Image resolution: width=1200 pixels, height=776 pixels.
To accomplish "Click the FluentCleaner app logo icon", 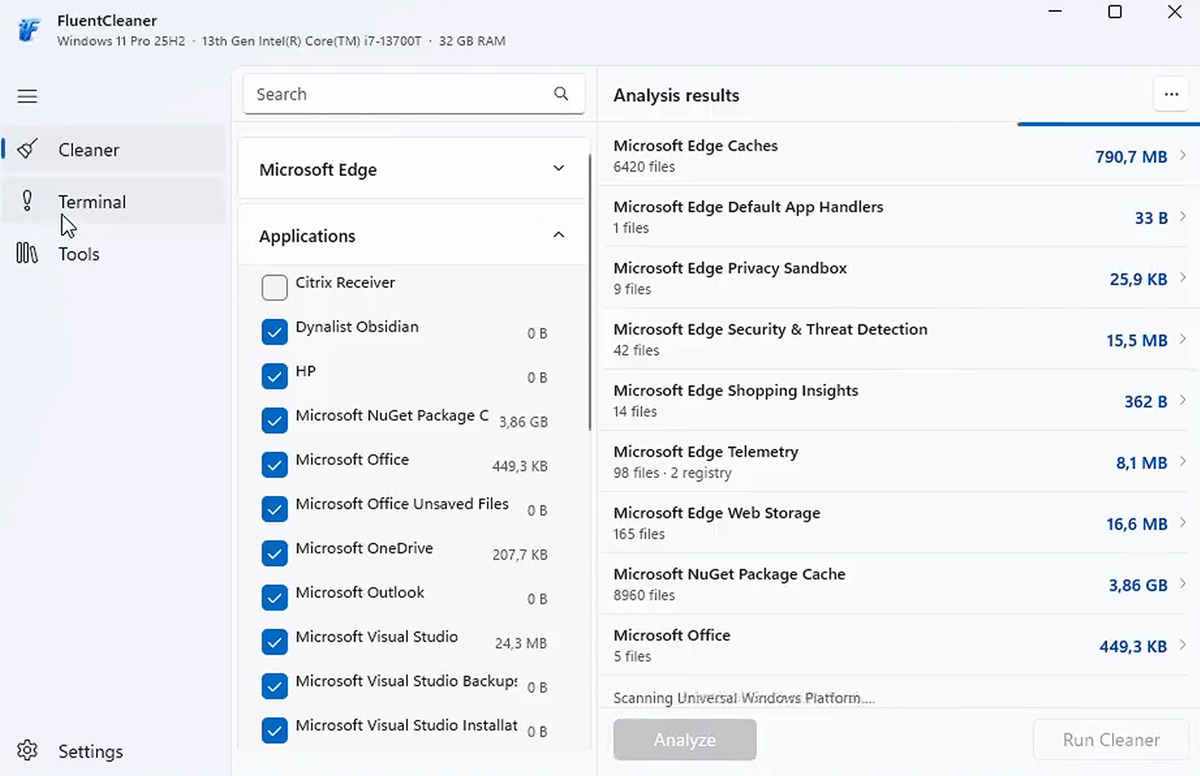I will 29,29.
